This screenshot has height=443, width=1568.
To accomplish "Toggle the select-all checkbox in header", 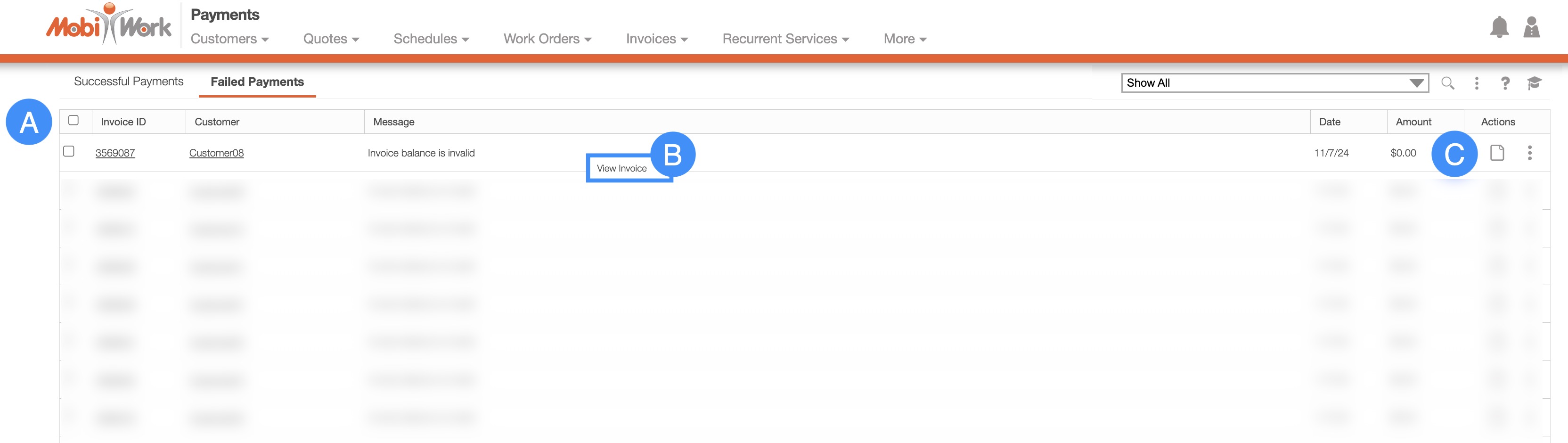I will coord(73,121).
